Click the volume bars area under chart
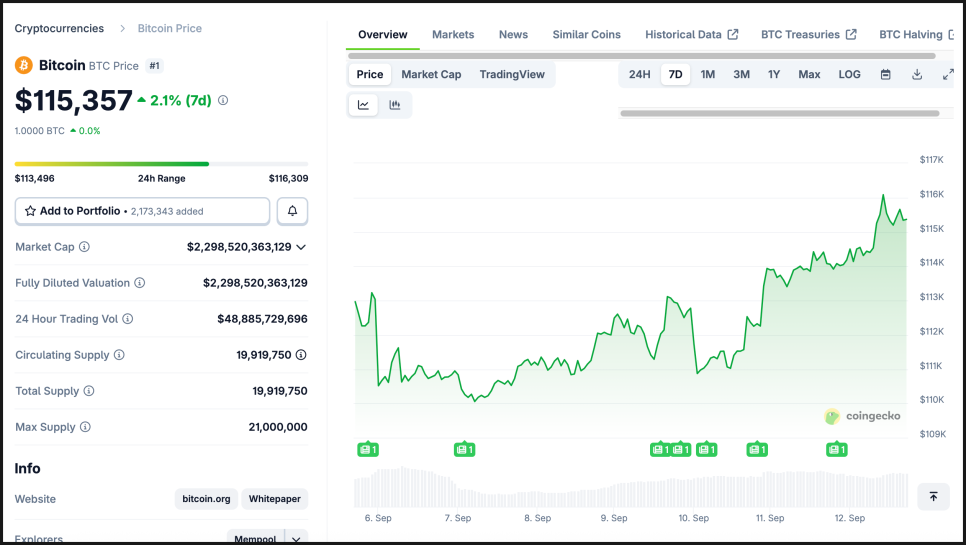Screen dimensions: 966x545 point(631,487)
